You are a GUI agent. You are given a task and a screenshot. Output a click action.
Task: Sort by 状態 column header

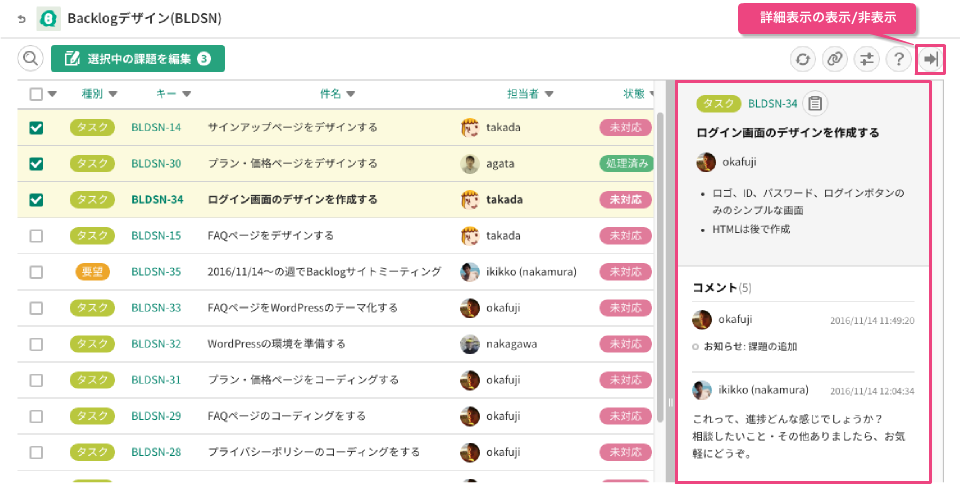pos(639,94)
